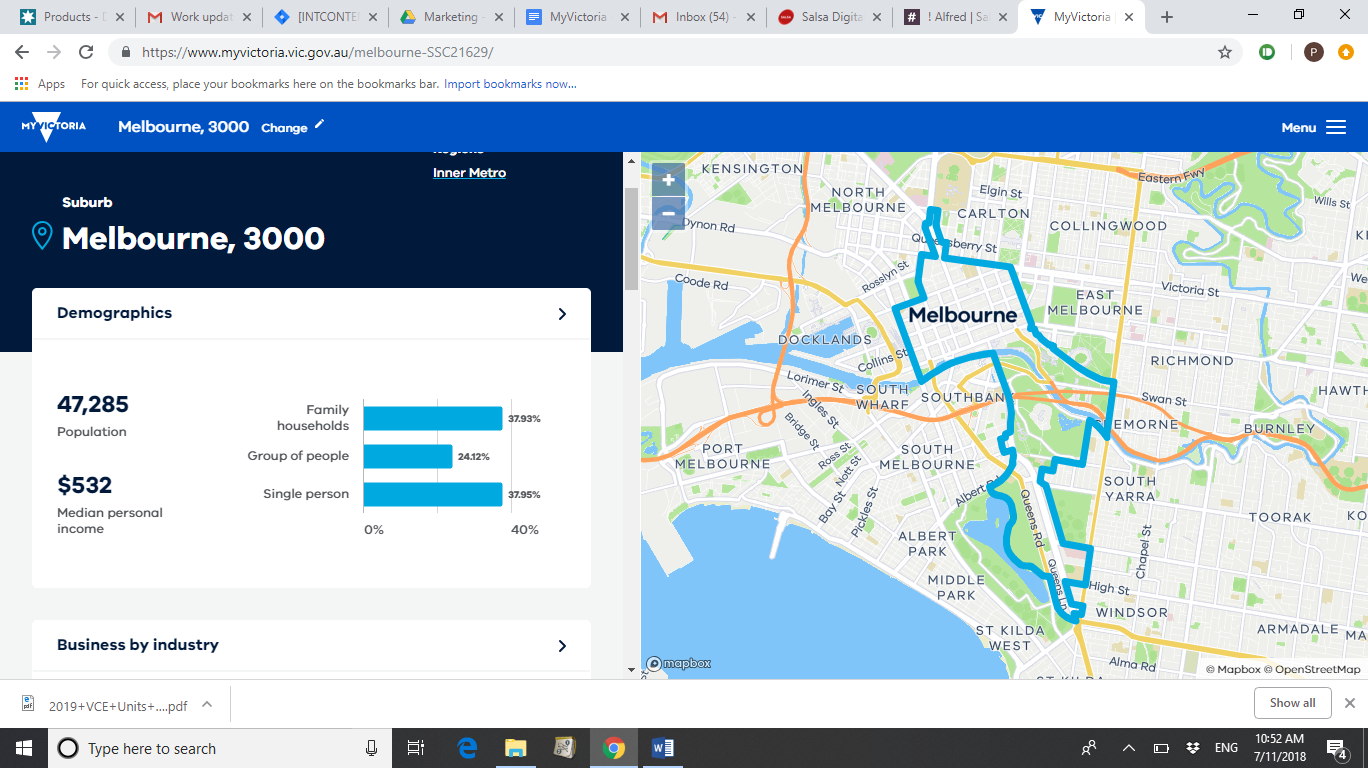This screenshot has width=1368, height=768.
Task: Open Task View in the taskbar
Action: (x=416, y=748)
